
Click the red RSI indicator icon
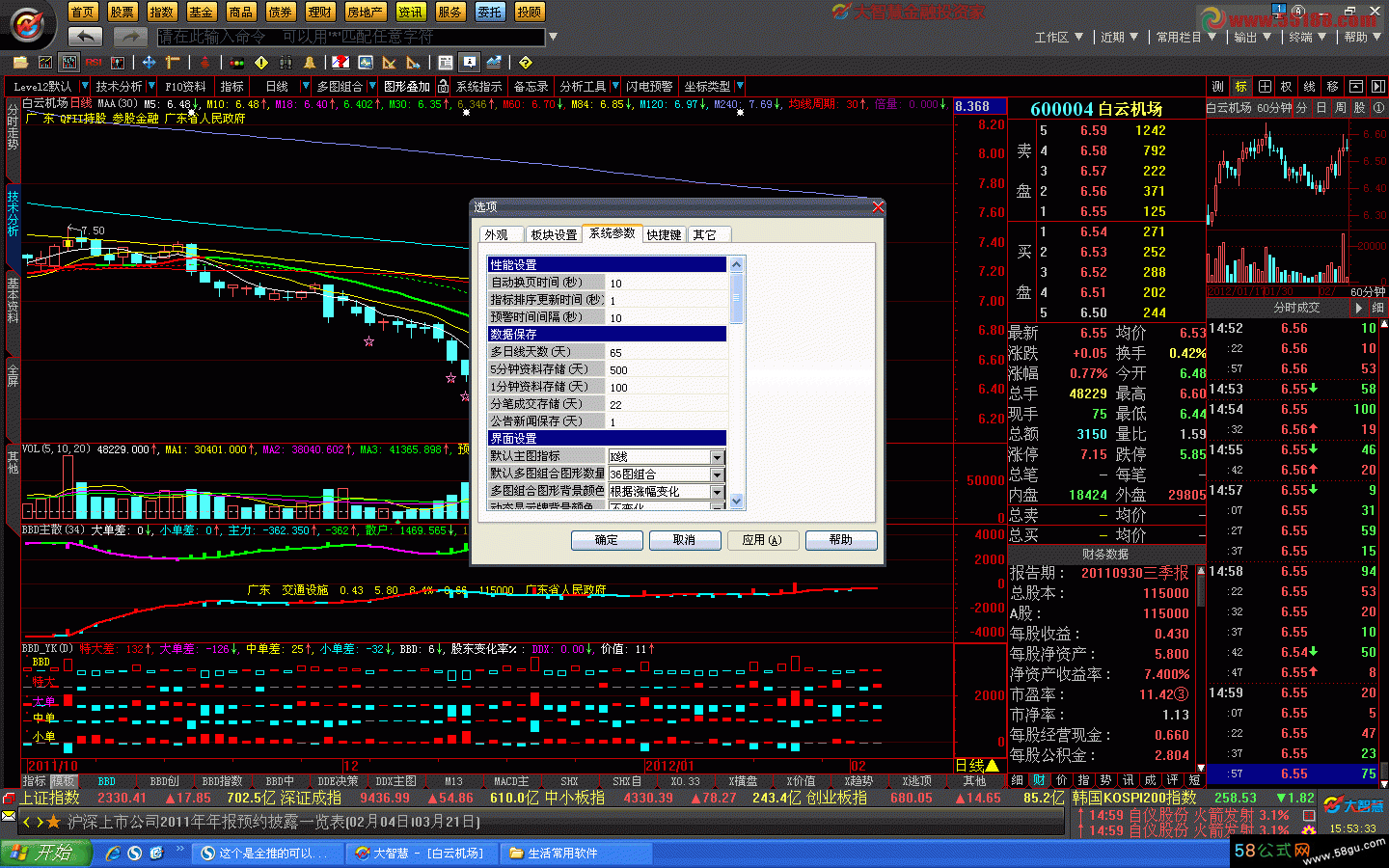94,63
